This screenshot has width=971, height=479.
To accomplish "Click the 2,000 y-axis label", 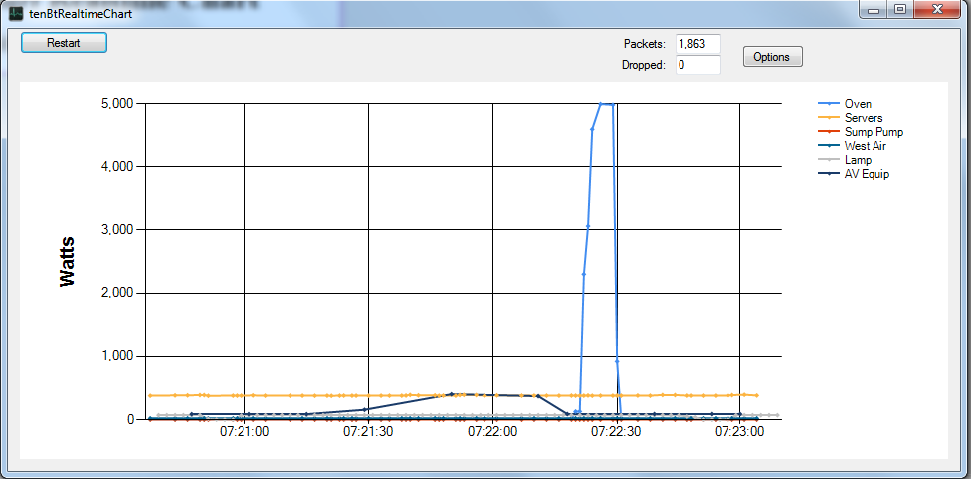I will (x=117, y=293).
